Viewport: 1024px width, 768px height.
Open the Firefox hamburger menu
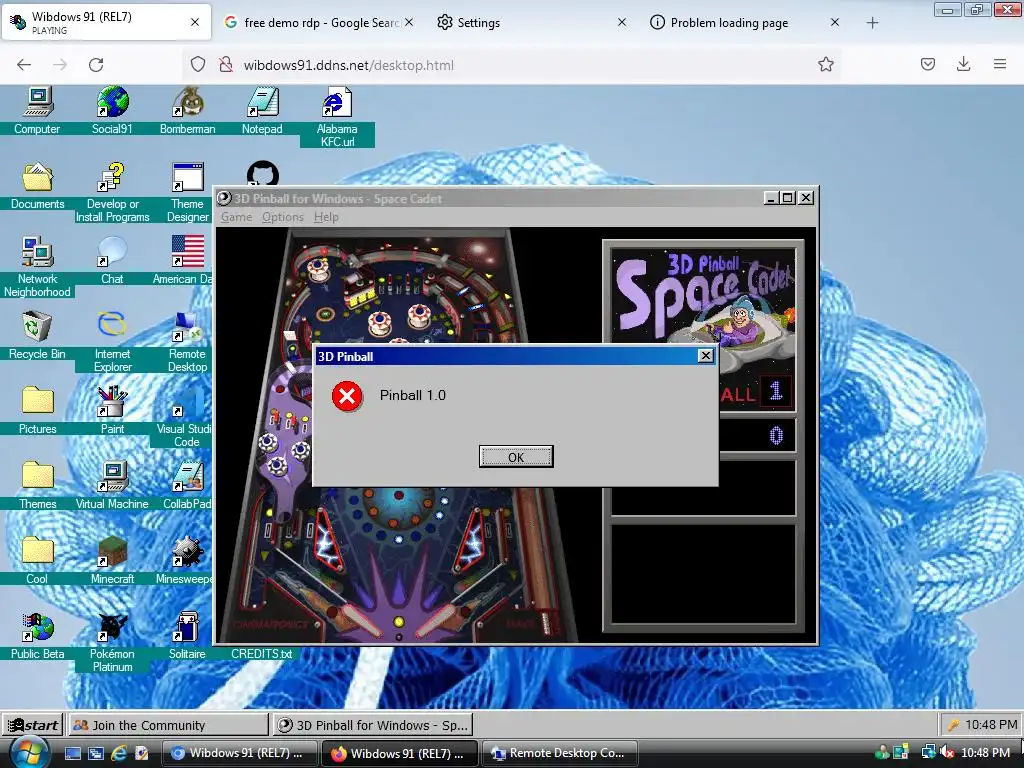(1000, 64)
